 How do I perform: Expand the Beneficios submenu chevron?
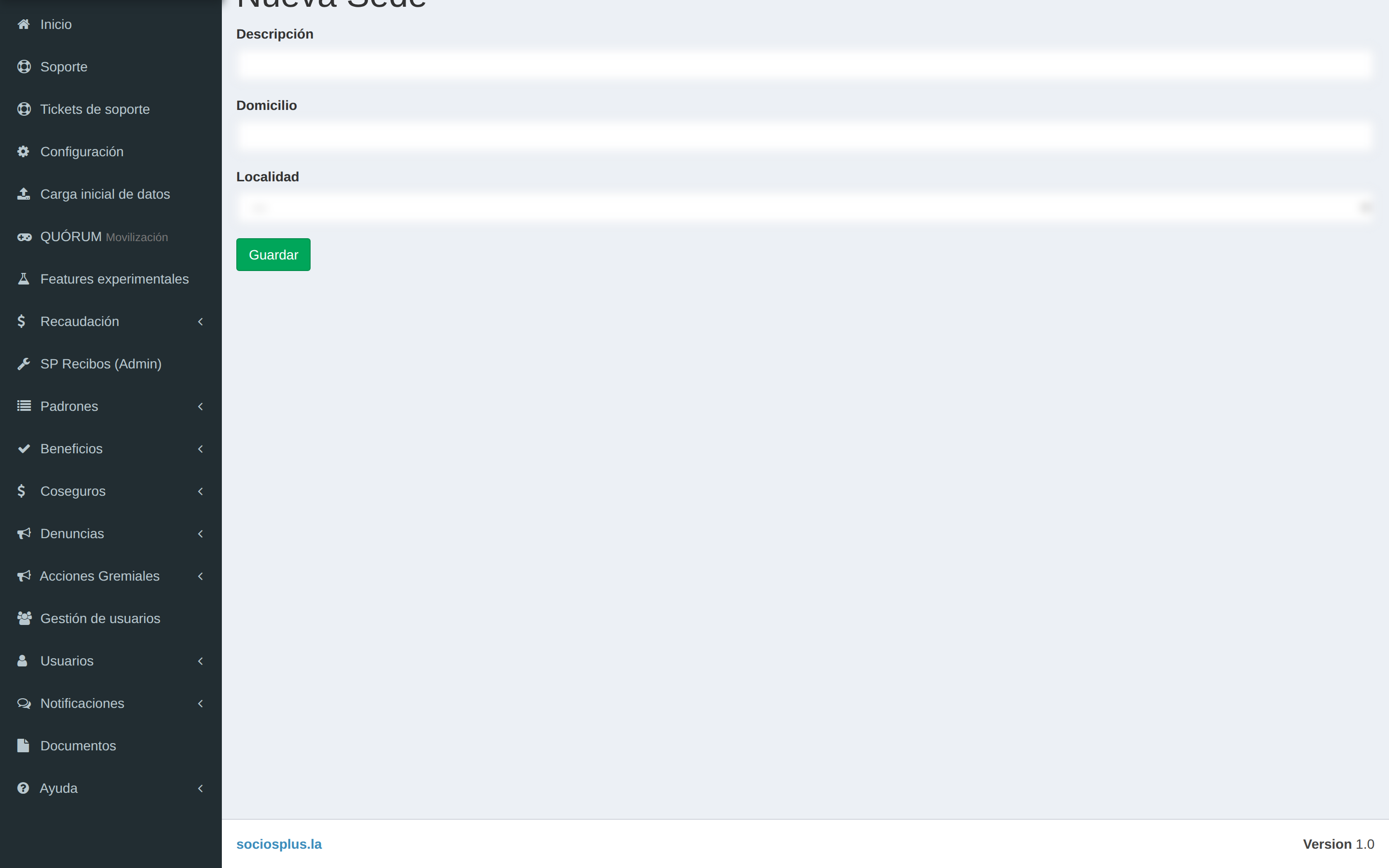200,449
